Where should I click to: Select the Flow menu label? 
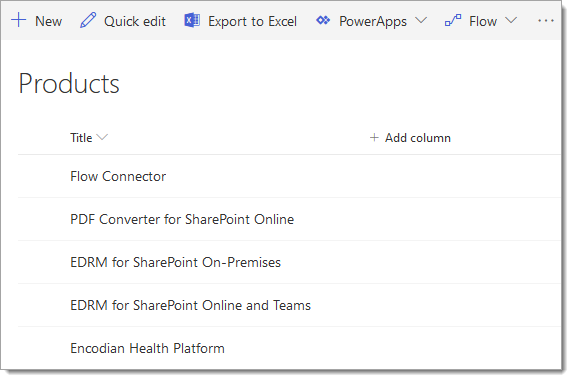click(483, 21)
